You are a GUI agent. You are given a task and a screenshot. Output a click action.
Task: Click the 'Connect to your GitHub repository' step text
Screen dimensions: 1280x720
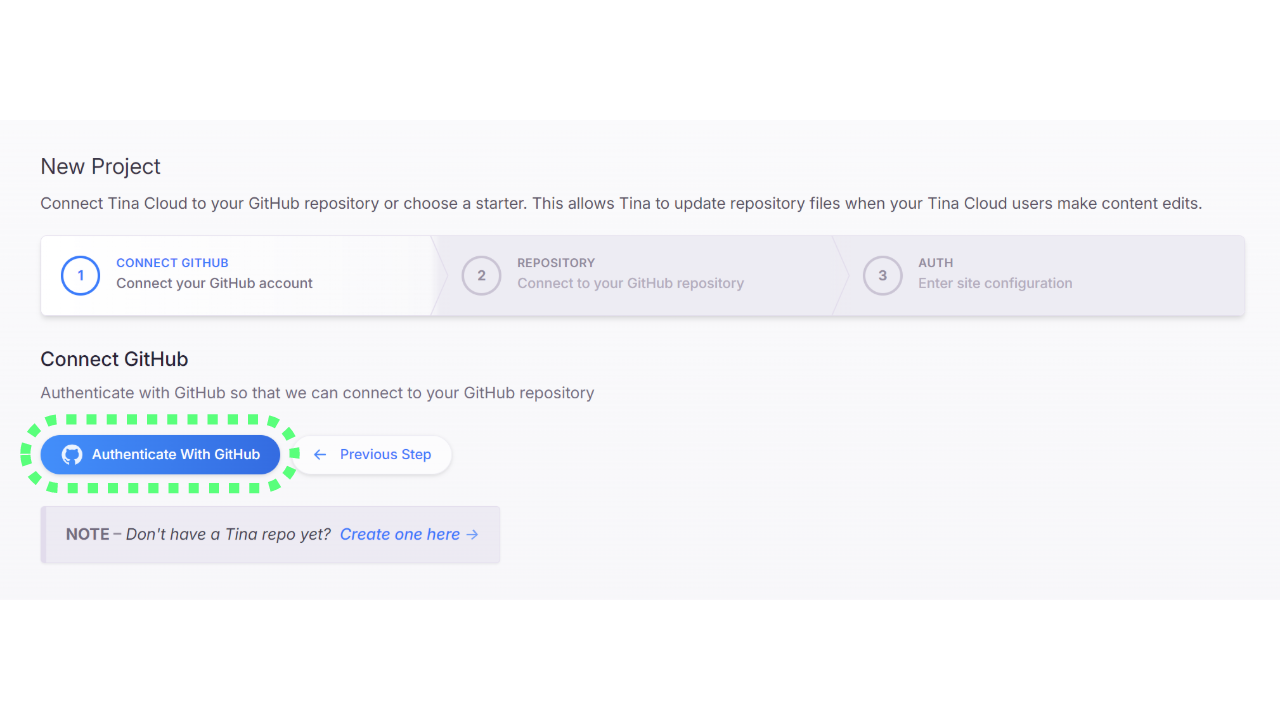click(630, 283)
